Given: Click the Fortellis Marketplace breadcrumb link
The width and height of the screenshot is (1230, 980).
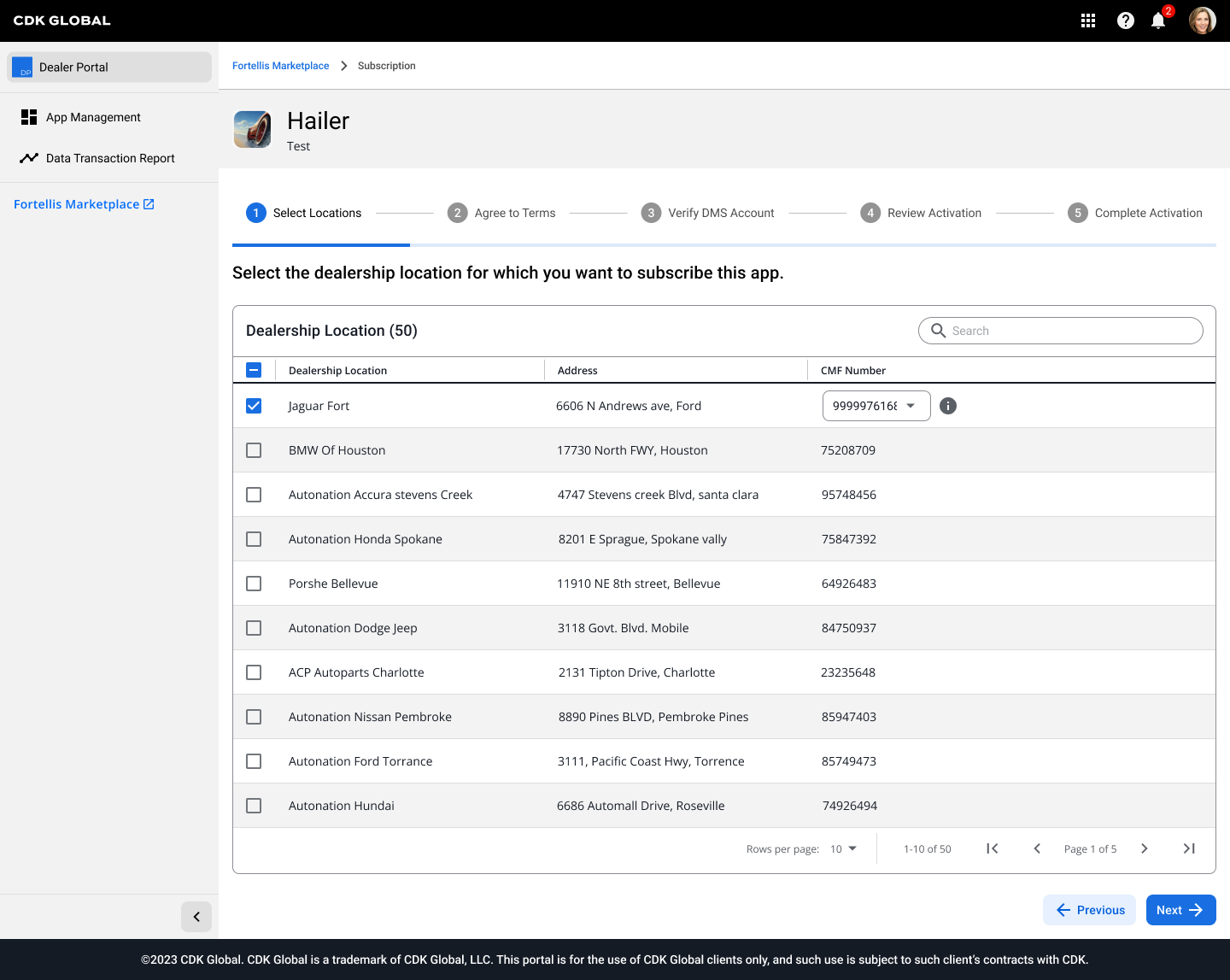Looking at the screenshot, I should (280, 66).
